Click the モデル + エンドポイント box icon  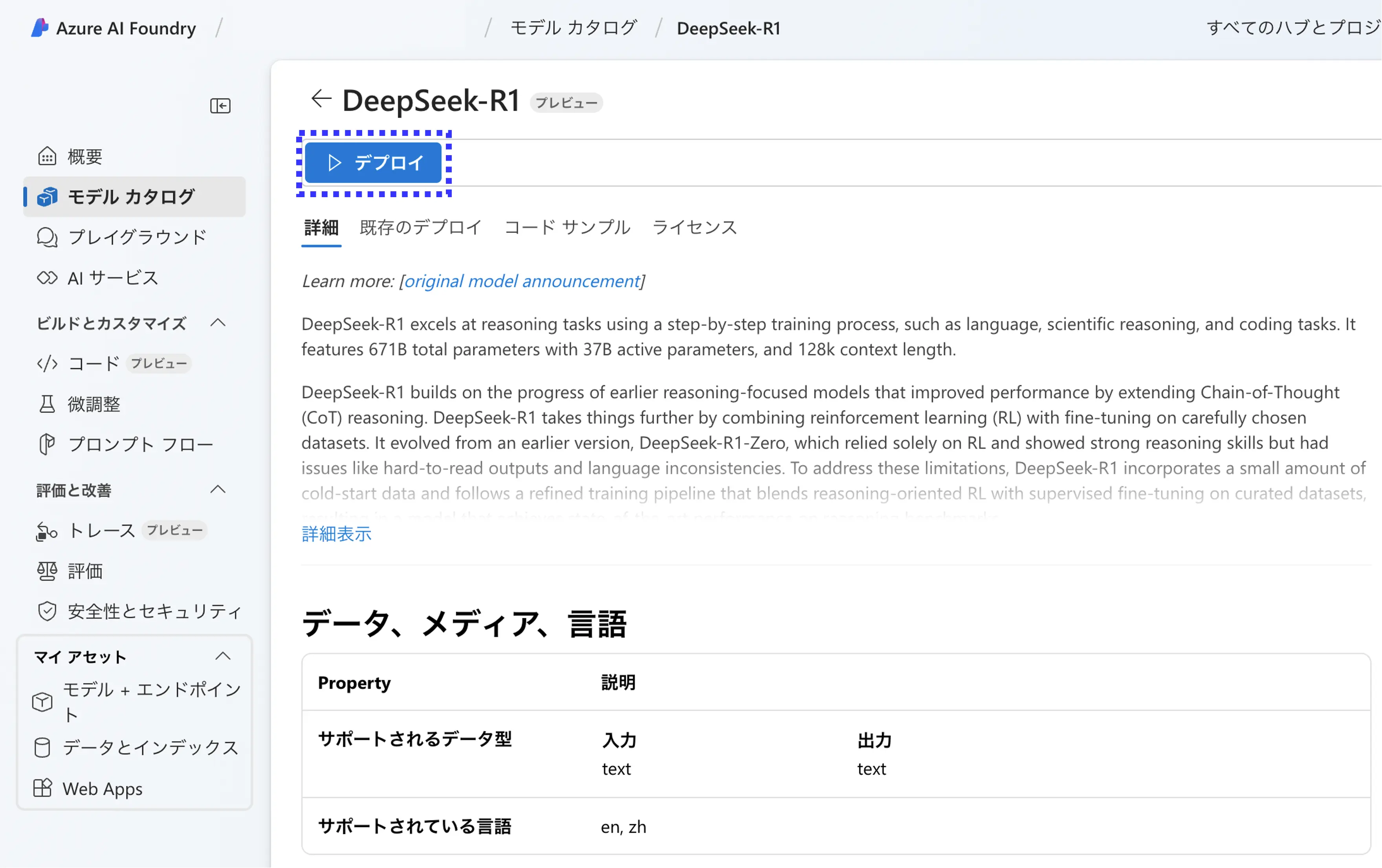click(42, 701)
